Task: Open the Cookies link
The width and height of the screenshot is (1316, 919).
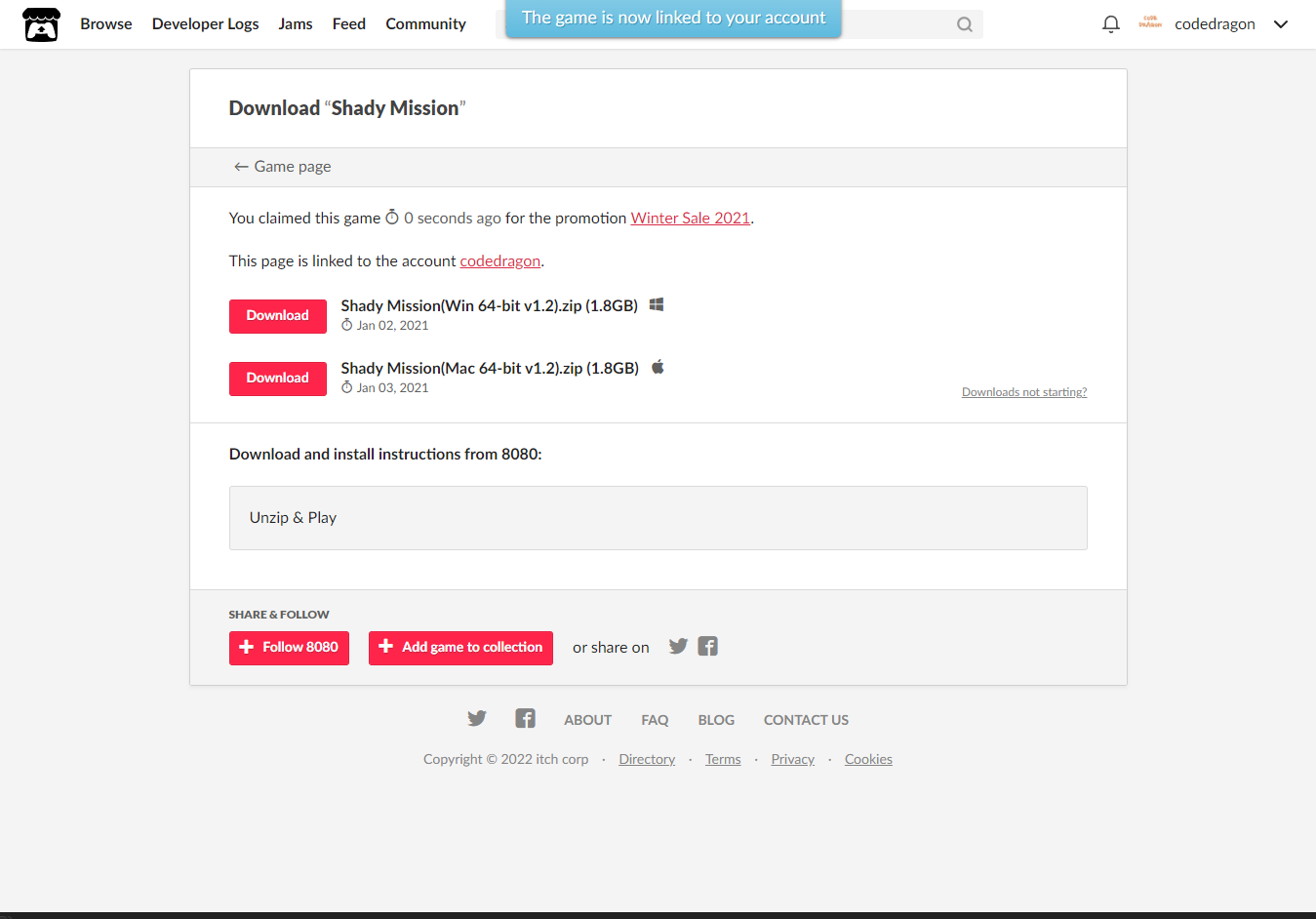Action: click(x=868, y=759)
